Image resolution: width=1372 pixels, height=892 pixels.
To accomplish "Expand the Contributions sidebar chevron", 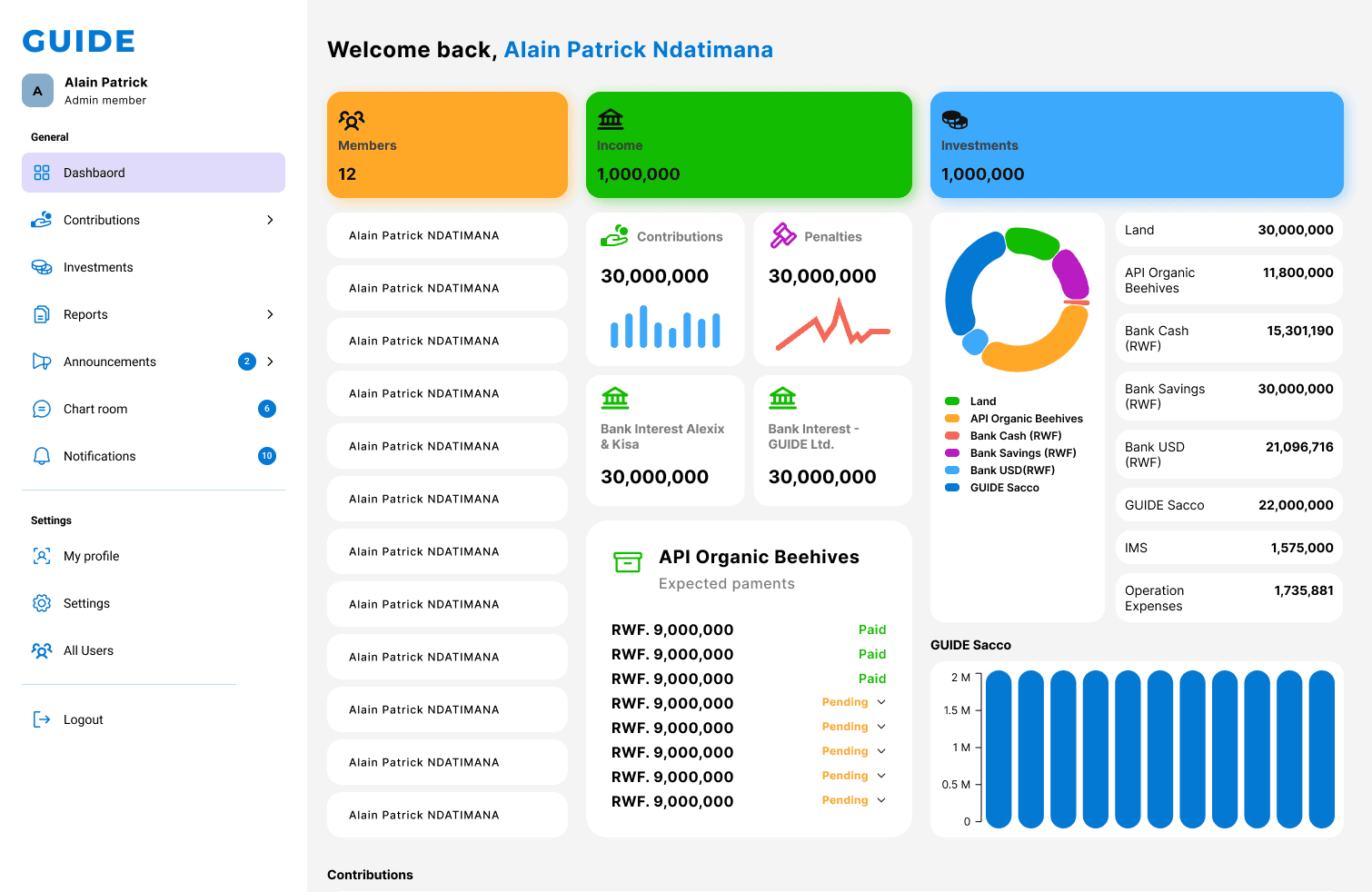I will pos(270,220).
